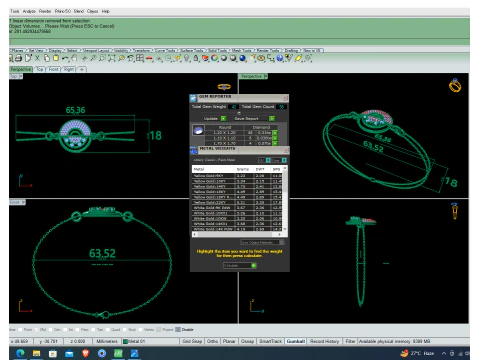Click the ring icon in Top viewport corner
This screenshot has width=480, height=360.
click(224, 87)
